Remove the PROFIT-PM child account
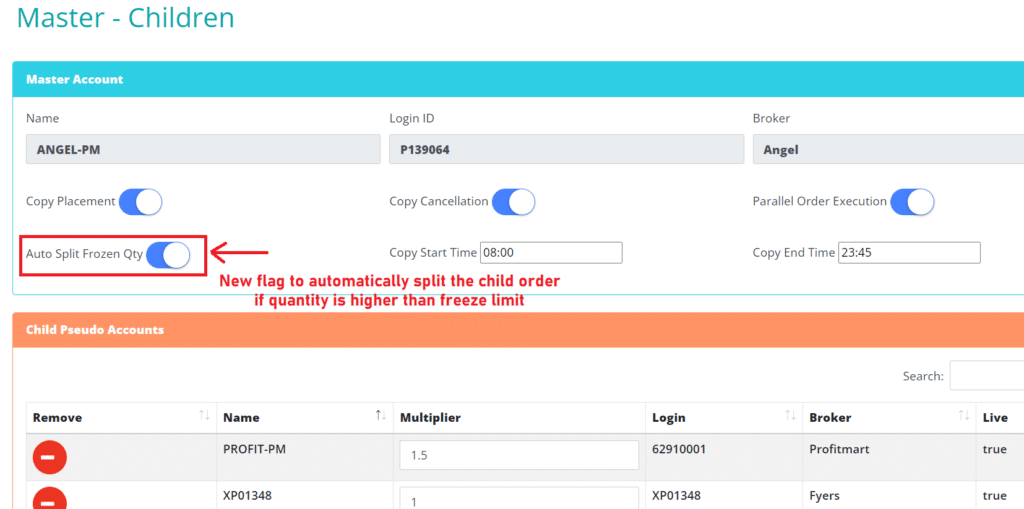The width and height of the screenshot is (1024, 509). point(49,457)
